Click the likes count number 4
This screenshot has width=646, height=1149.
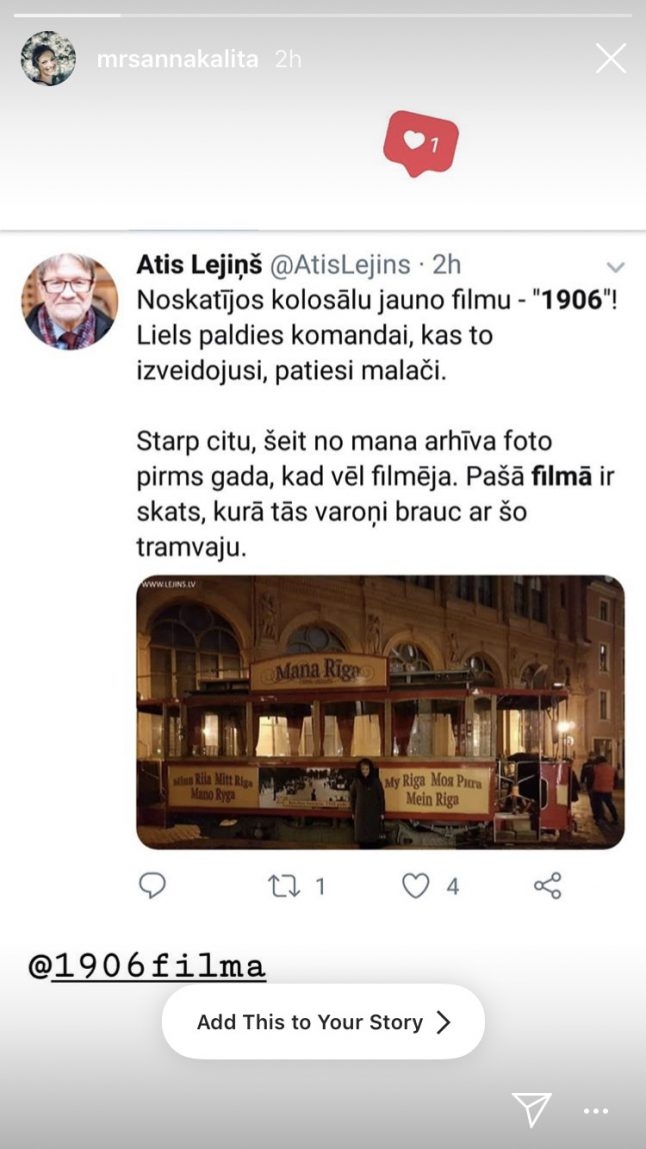tap(453, 887)
